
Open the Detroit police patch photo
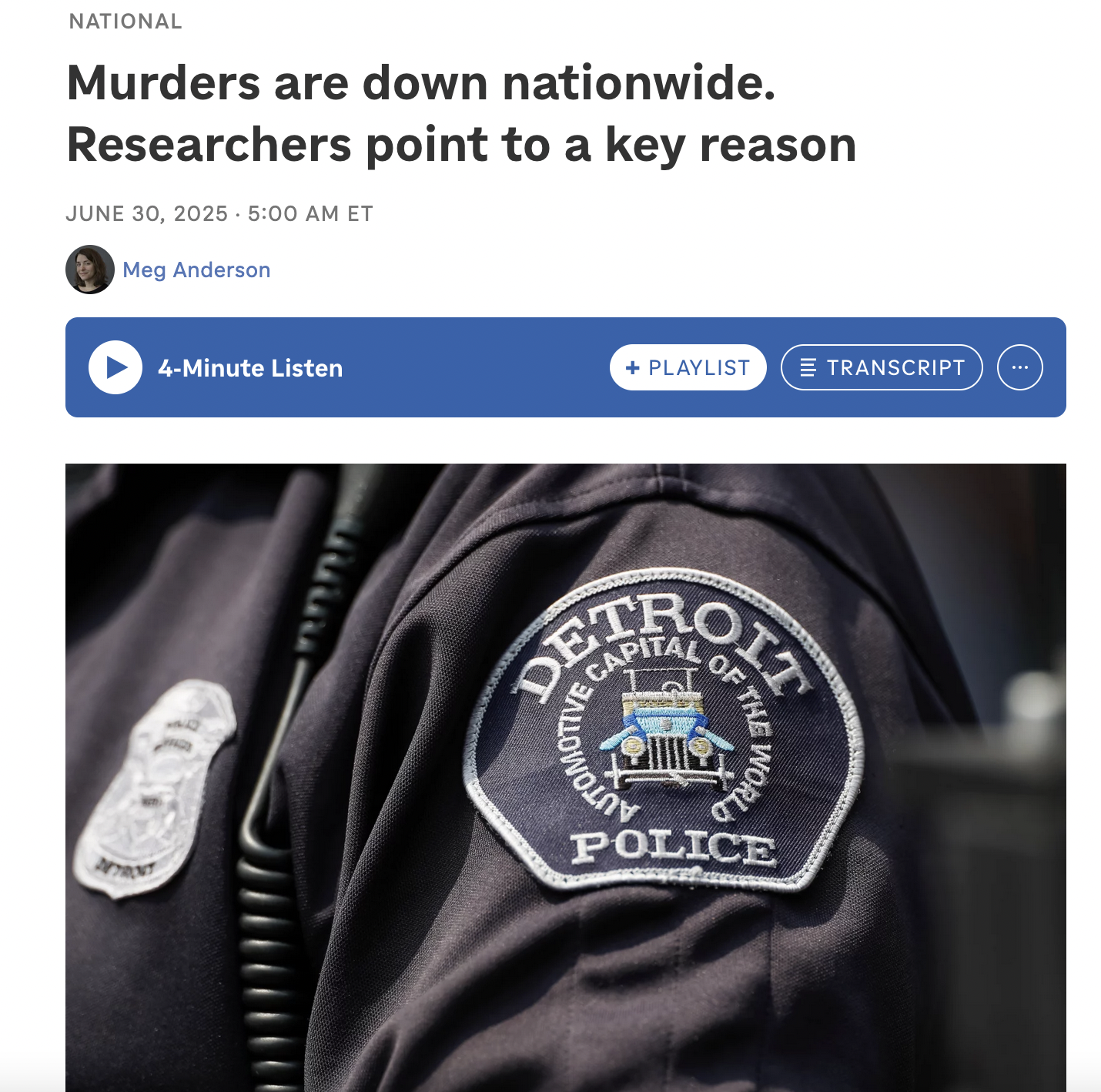566,778
